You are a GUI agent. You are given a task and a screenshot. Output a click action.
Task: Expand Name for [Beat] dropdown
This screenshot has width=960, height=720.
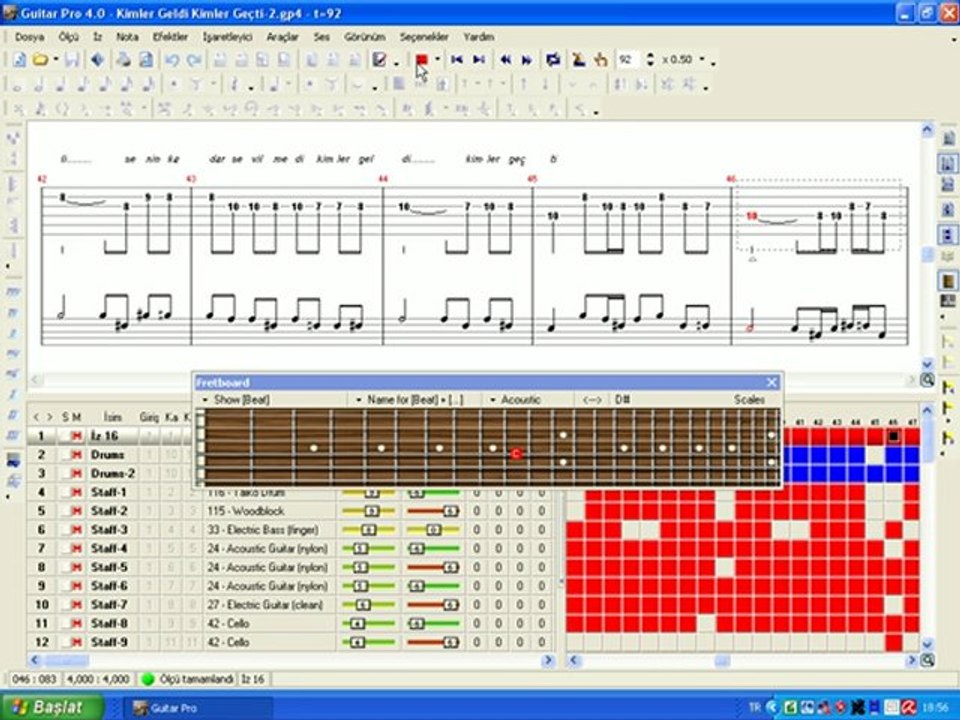pos(358,400)
